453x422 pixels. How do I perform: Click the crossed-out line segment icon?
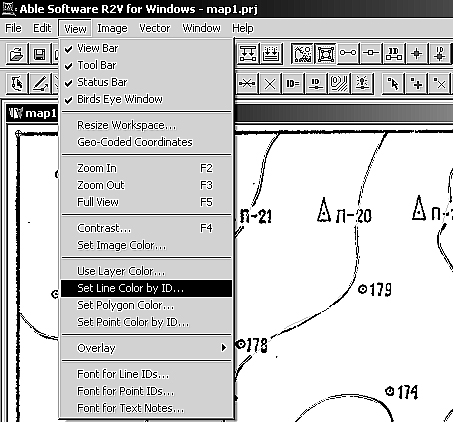[247, 83]
